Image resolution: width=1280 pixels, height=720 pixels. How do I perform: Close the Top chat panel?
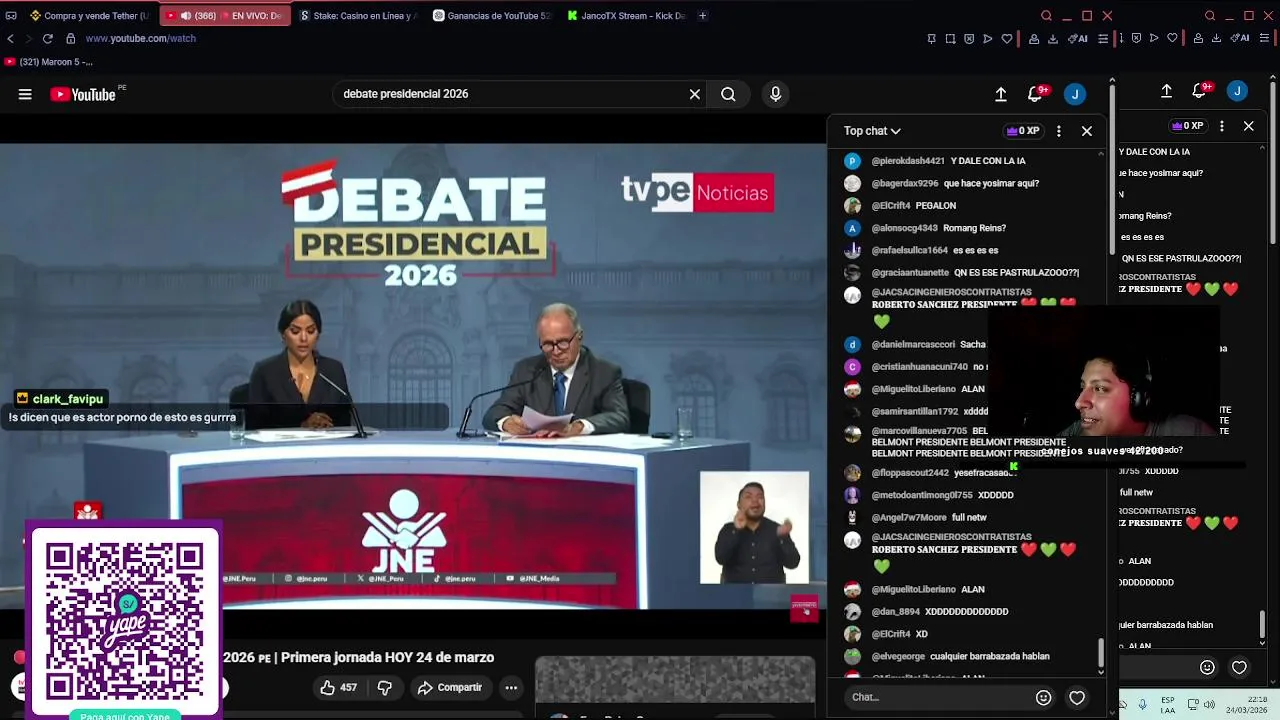(x=1087, y=131)
